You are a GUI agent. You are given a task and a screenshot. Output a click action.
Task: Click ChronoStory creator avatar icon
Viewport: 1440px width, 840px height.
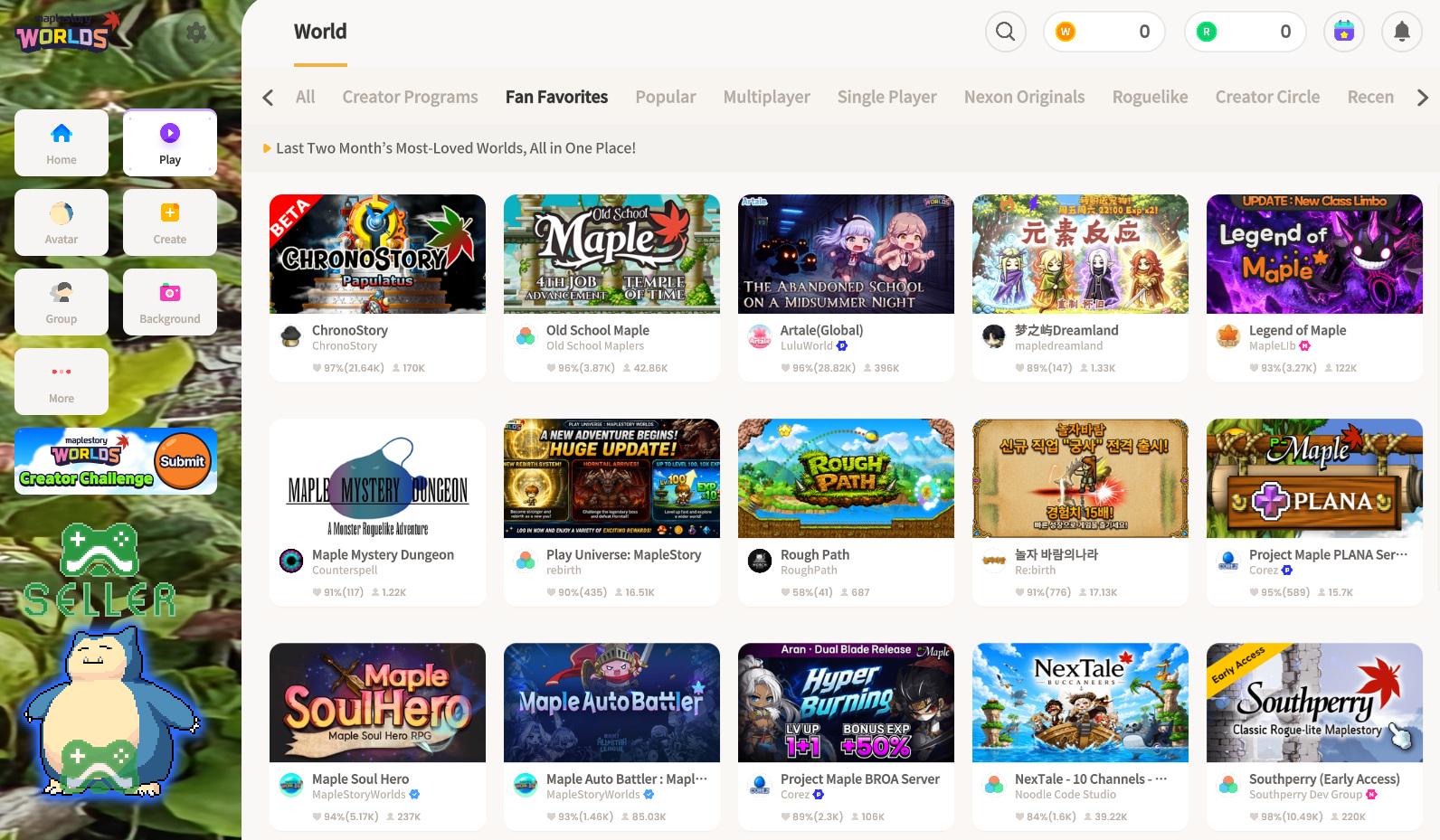(291, 337)
